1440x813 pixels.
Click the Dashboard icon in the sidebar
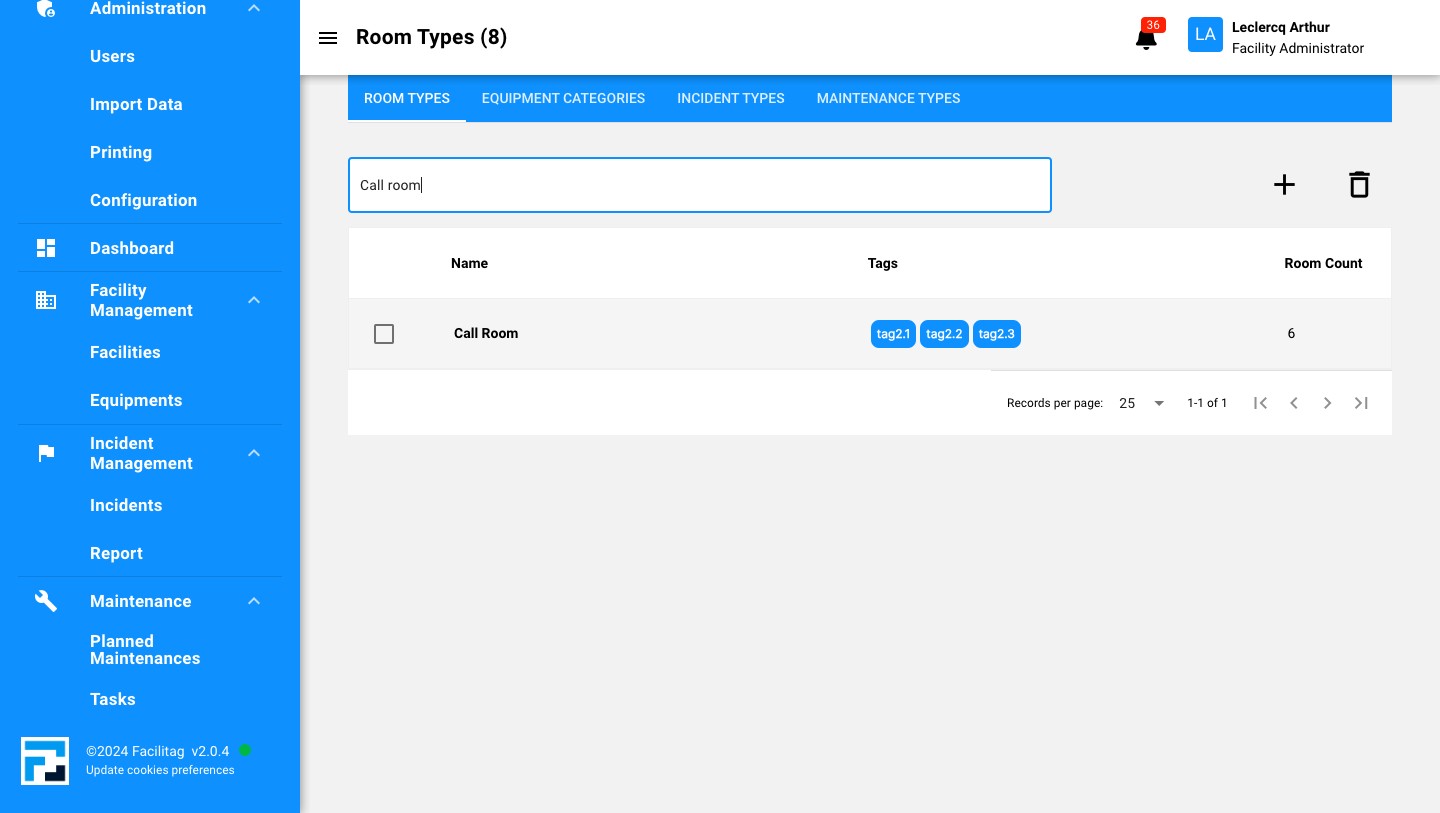point(46,248)
